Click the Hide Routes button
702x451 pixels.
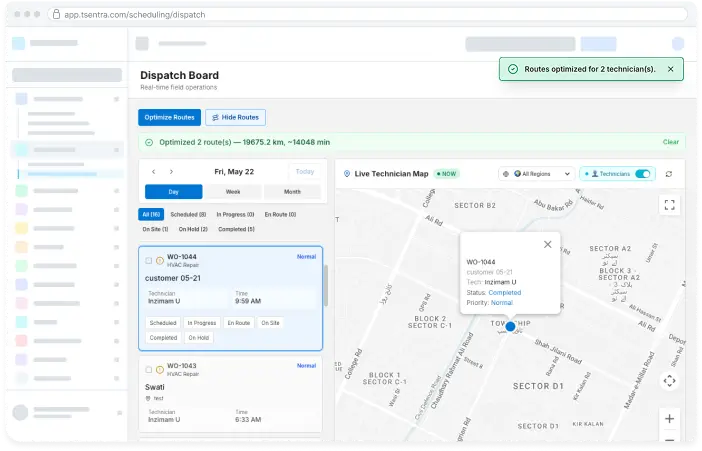(x=235, y=117)
